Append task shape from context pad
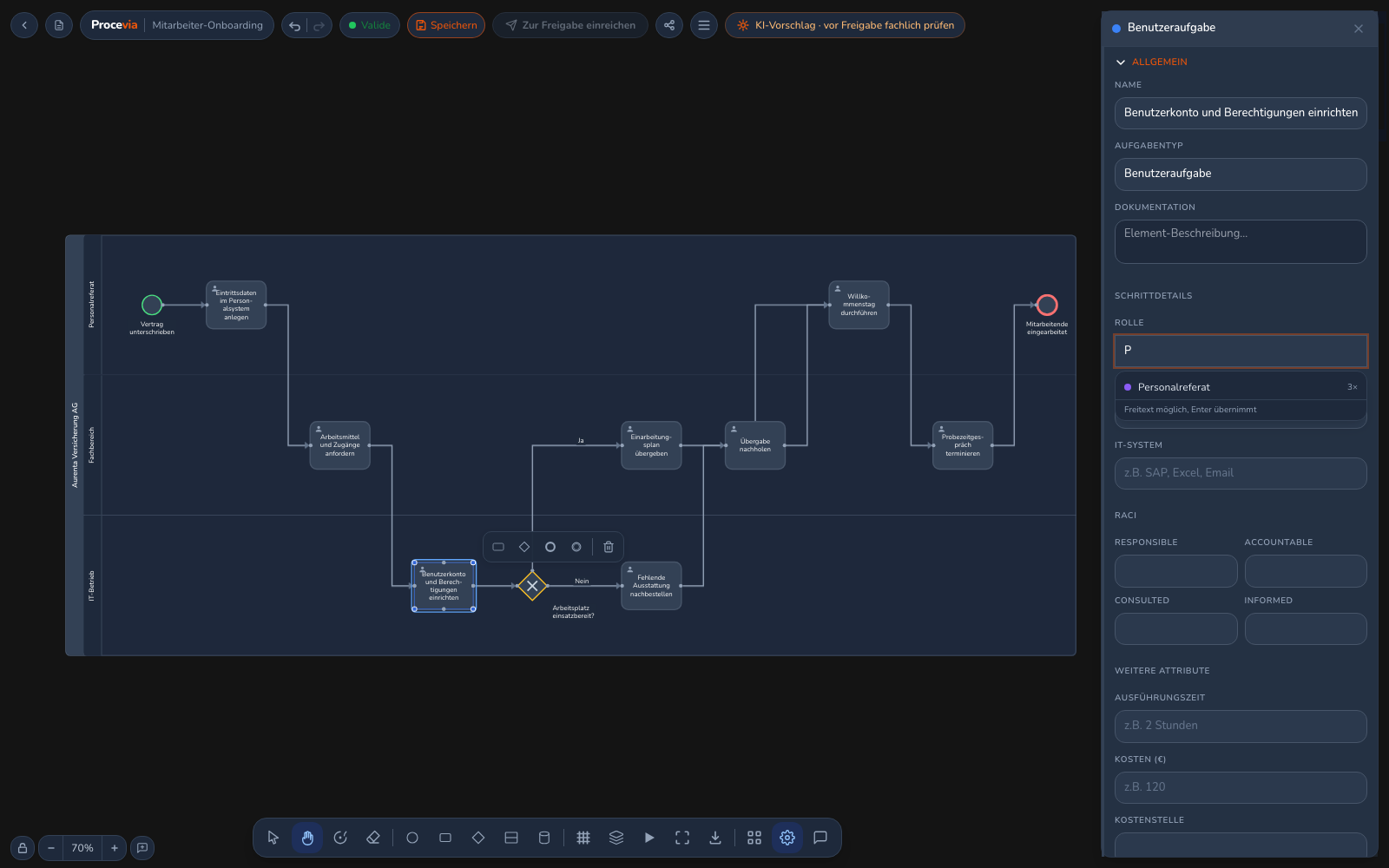 click(498, 547)
